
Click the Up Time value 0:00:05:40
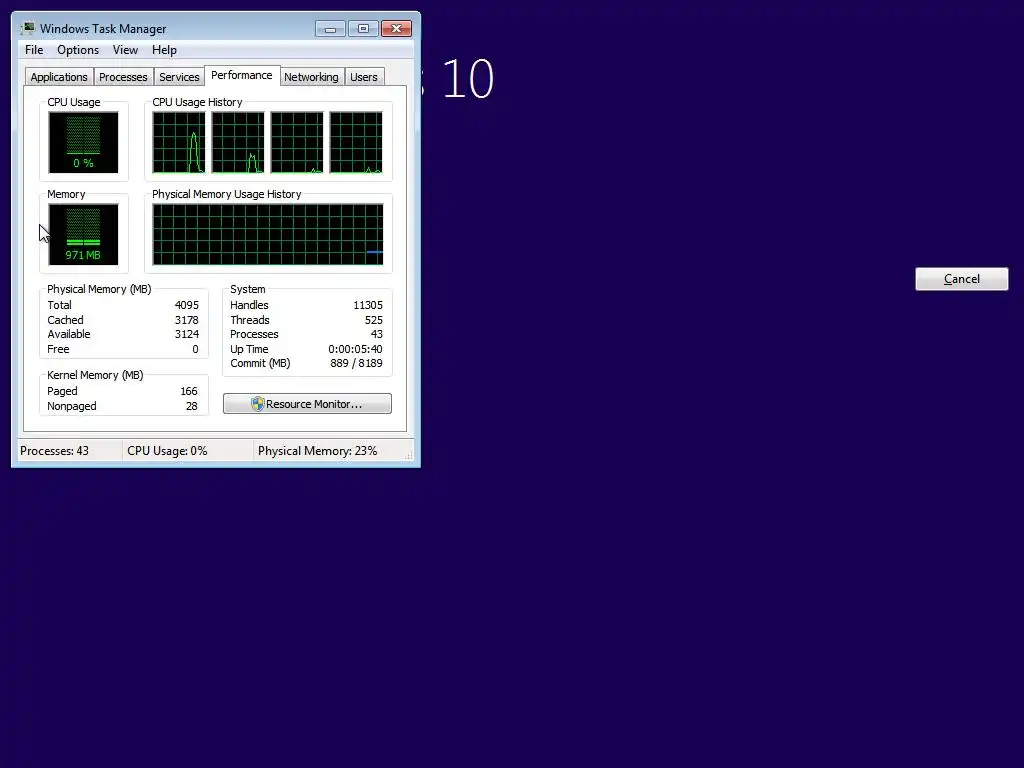point(355,349)
